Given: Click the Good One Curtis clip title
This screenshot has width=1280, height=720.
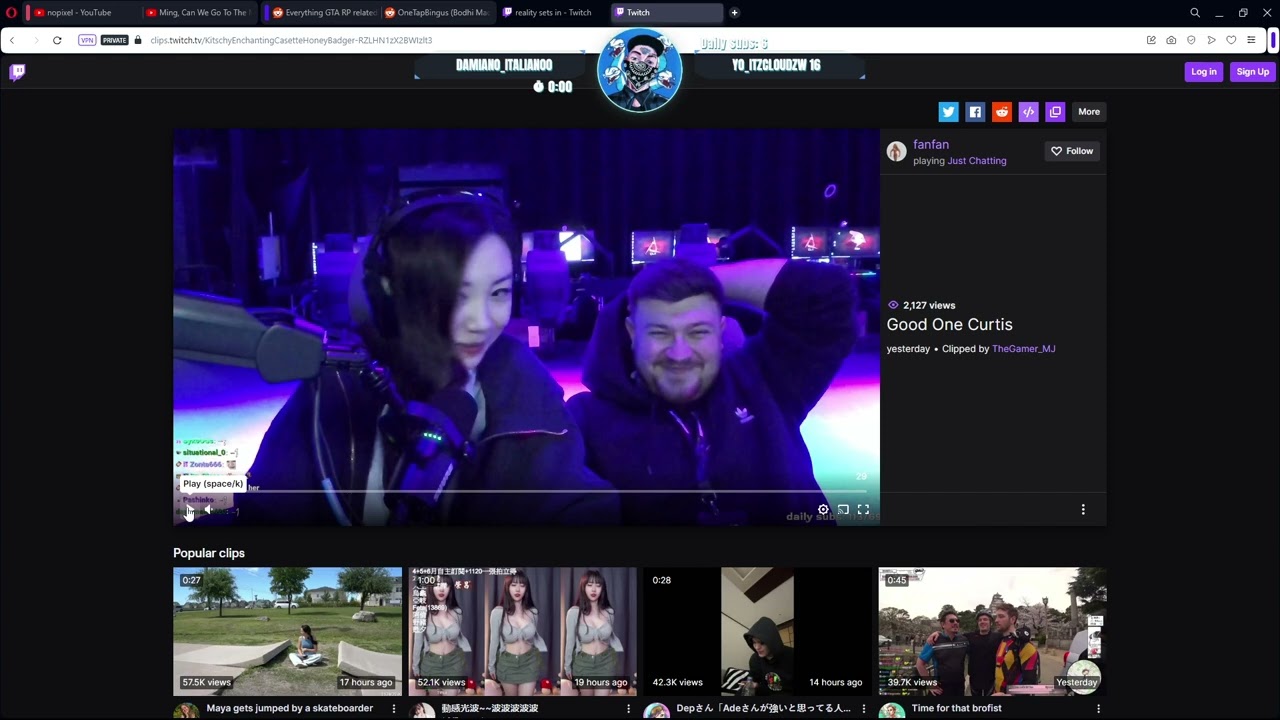Looking at the screenshot, I should click(949, 325).
